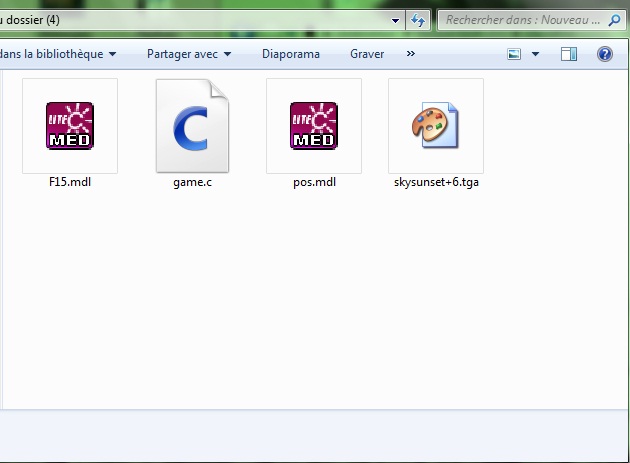Refresh the folder with the address bar button
This screenshot has height=463, width=630.
coord(418,20)
